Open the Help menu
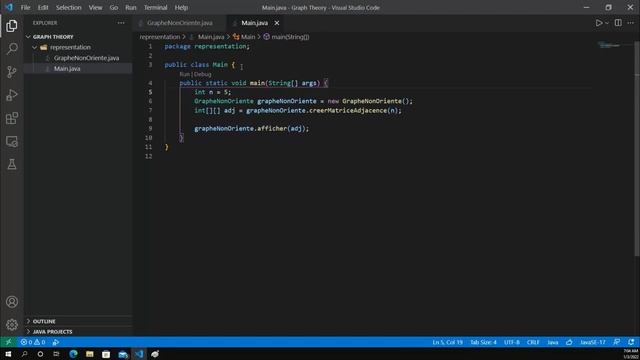The image size is (640, 360). [181, 7]
